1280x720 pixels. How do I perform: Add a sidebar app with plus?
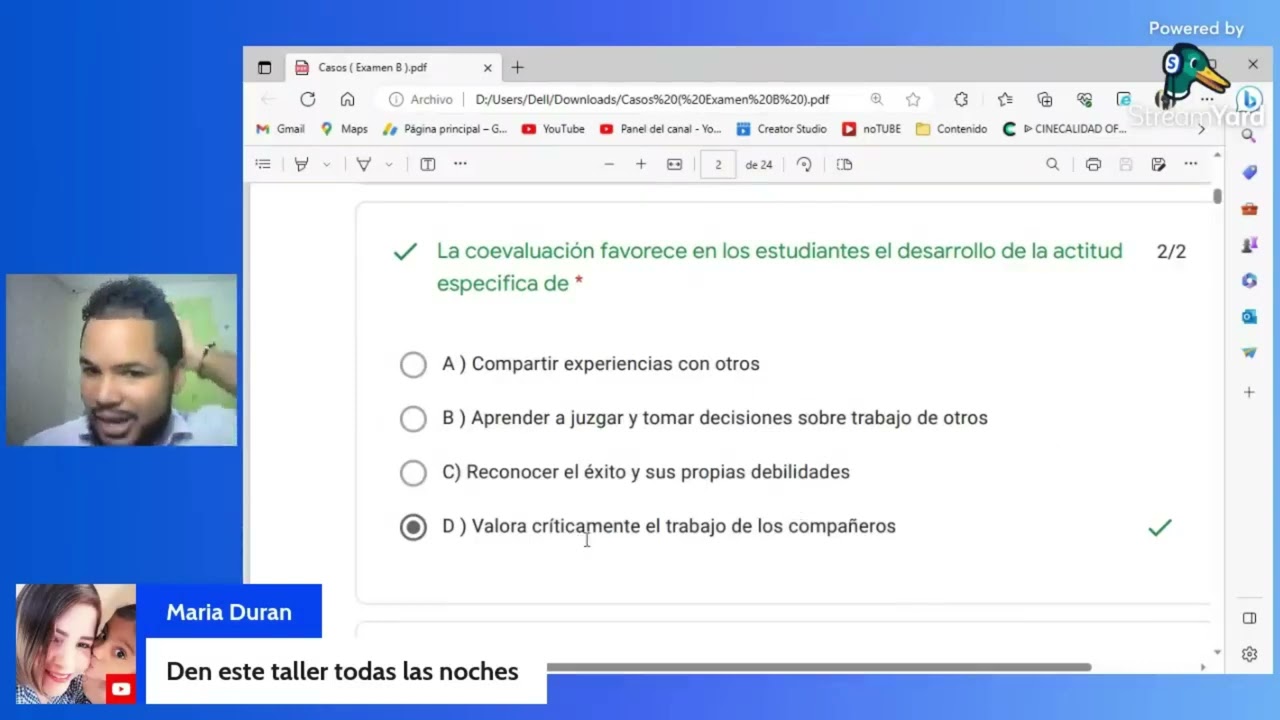point(1249,393)
